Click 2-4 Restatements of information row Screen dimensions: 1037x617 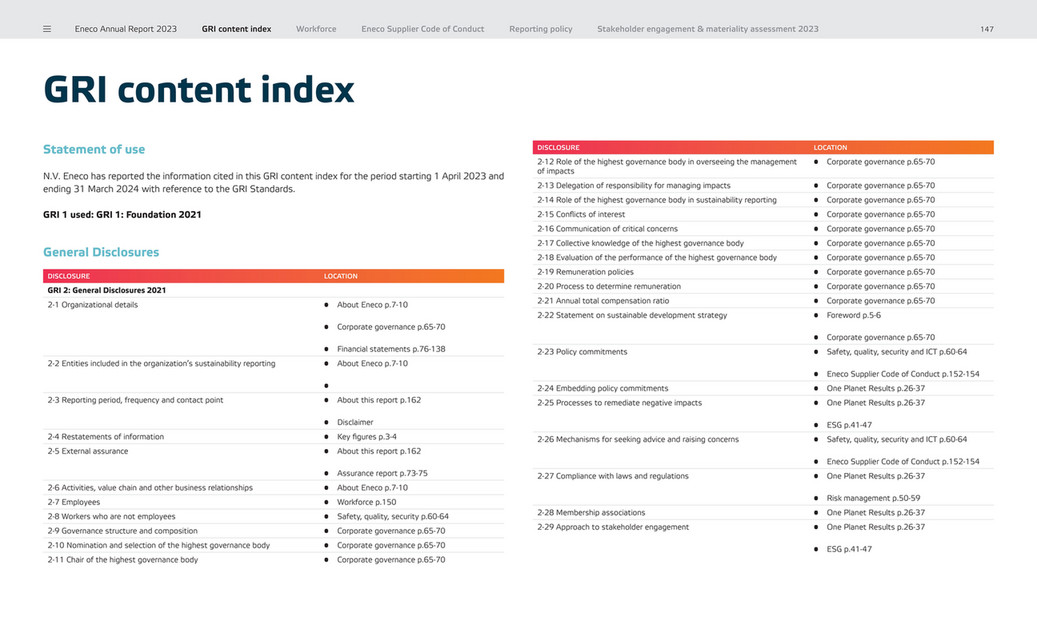coord(273,436)
